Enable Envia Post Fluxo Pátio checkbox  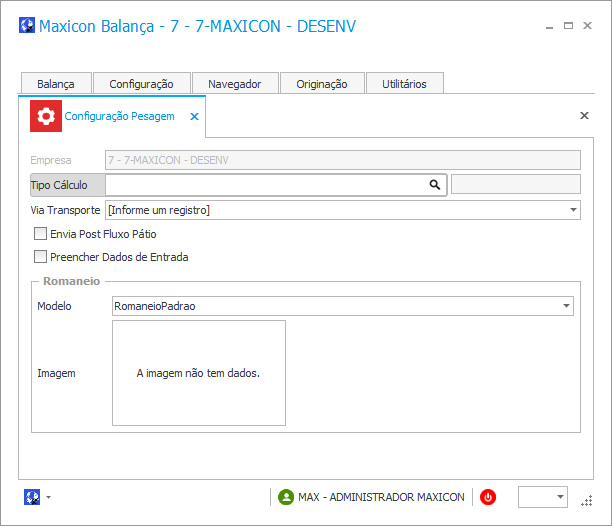pos(41,234)
